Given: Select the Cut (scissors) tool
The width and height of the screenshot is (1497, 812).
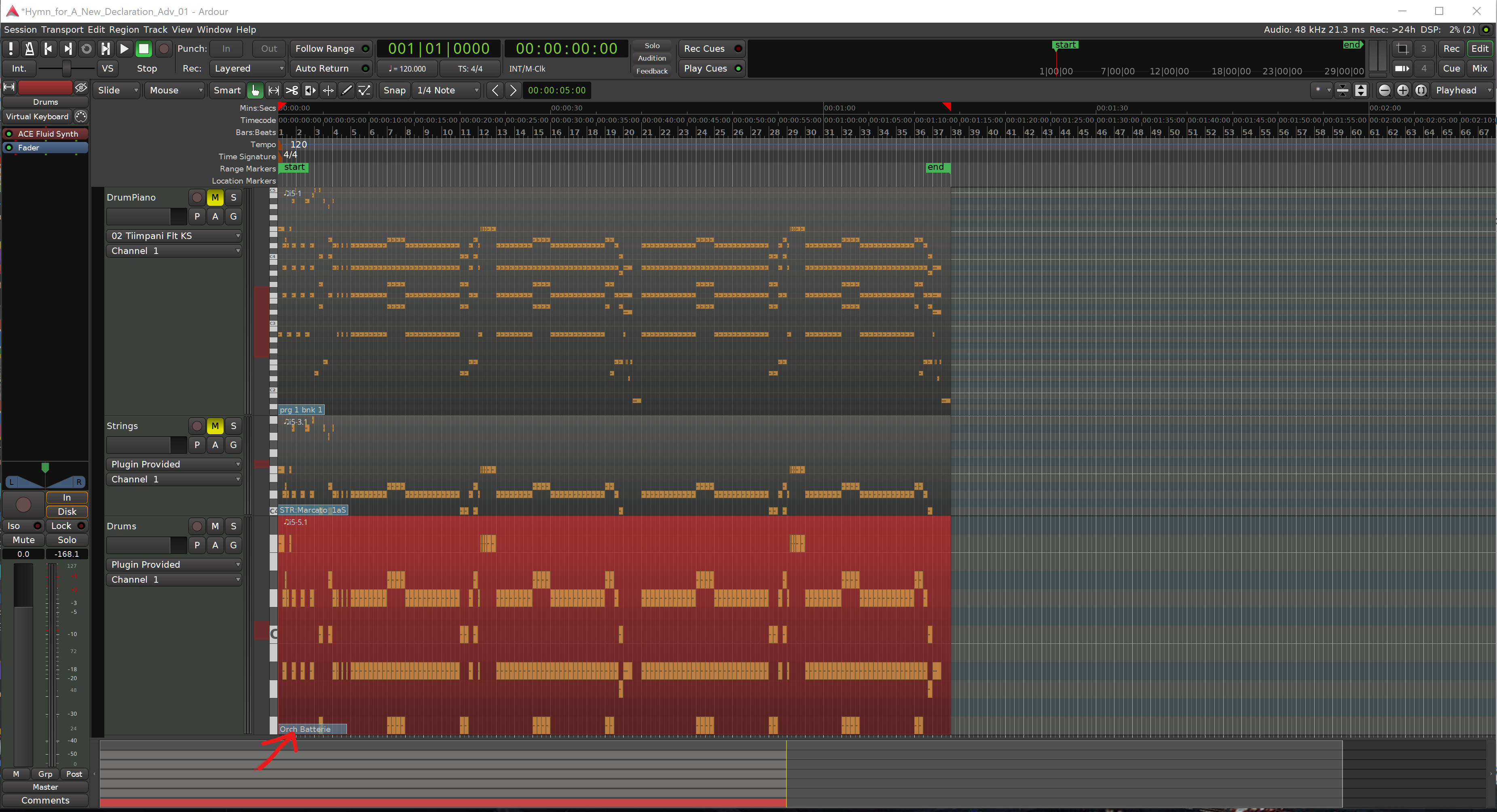Looking at the screenshot, I should coord(292,90).
